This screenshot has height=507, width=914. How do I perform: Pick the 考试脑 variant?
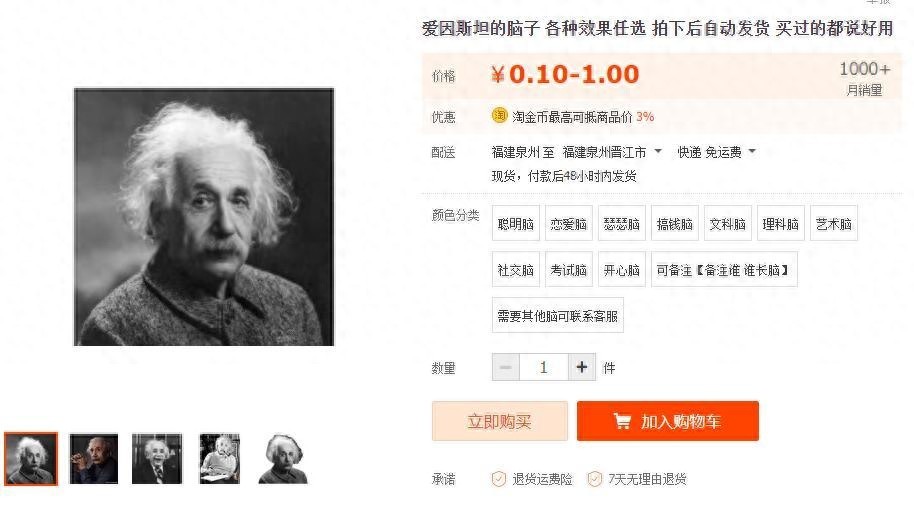(569, 269)
